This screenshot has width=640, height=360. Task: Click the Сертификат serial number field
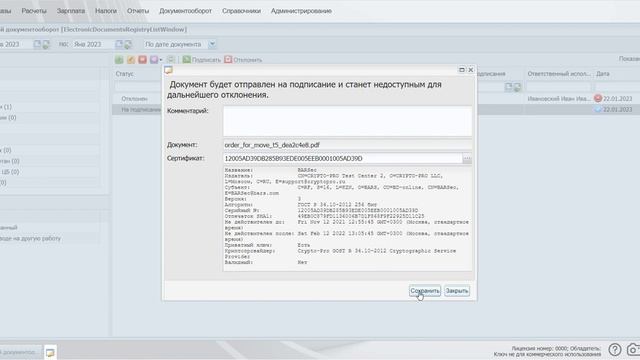342,158
